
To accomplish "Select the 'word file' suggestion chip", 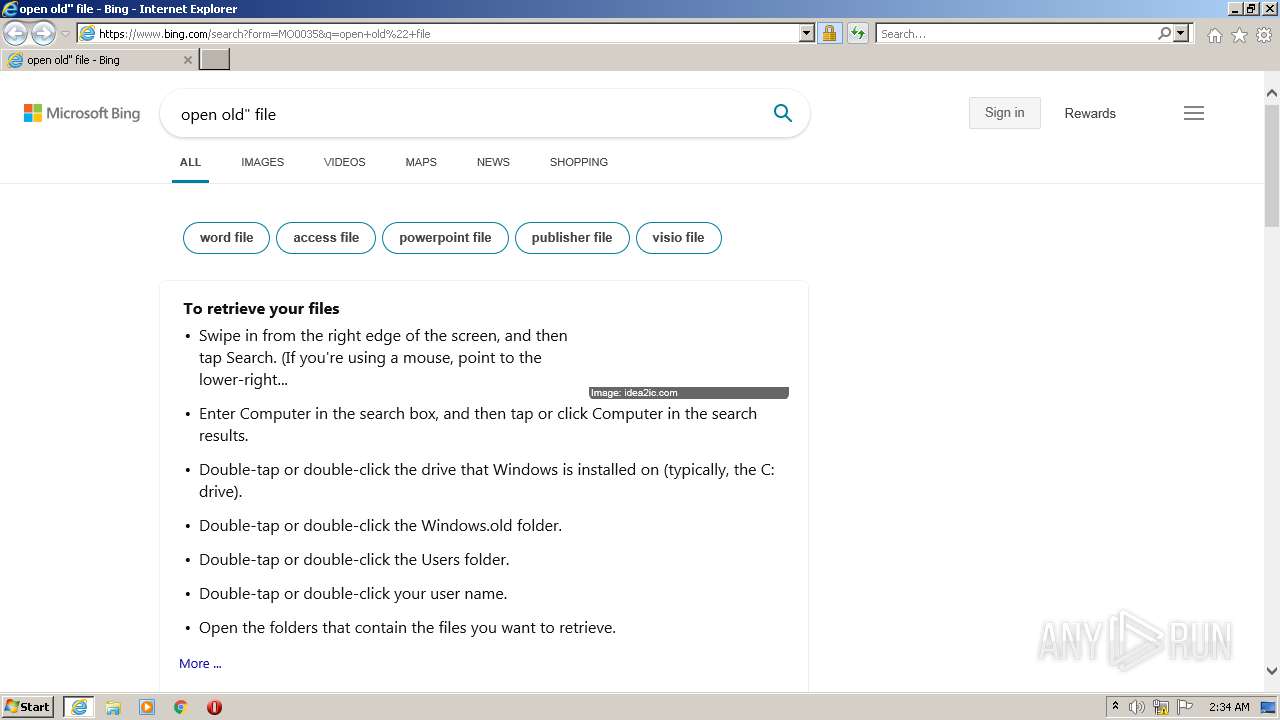I will pyautogui.click(x=226, y=238).
